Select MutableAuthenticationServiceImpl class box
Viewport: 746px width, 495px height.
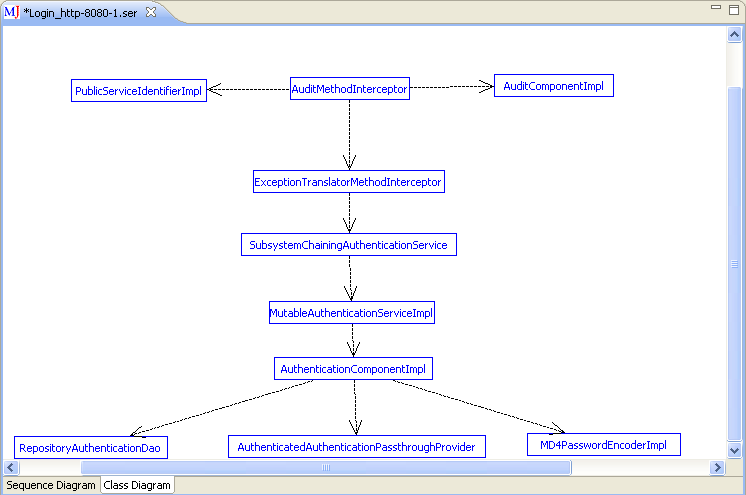click(x=351, y=313)
